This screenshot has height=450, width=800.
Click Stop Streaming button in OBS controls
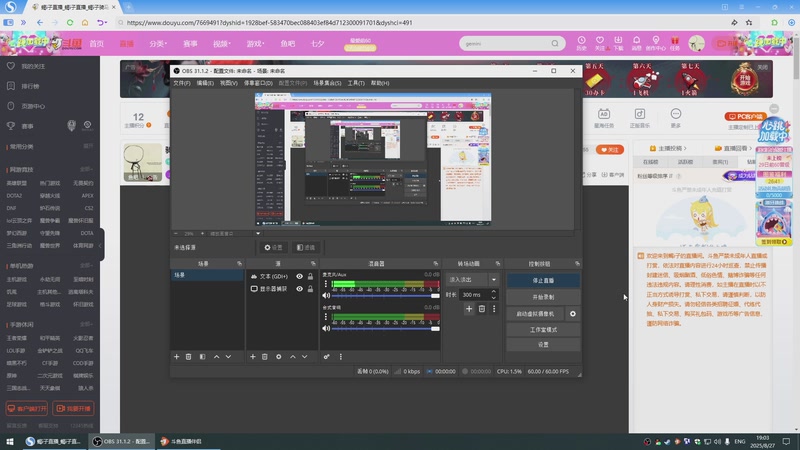(x=543, y=280)
